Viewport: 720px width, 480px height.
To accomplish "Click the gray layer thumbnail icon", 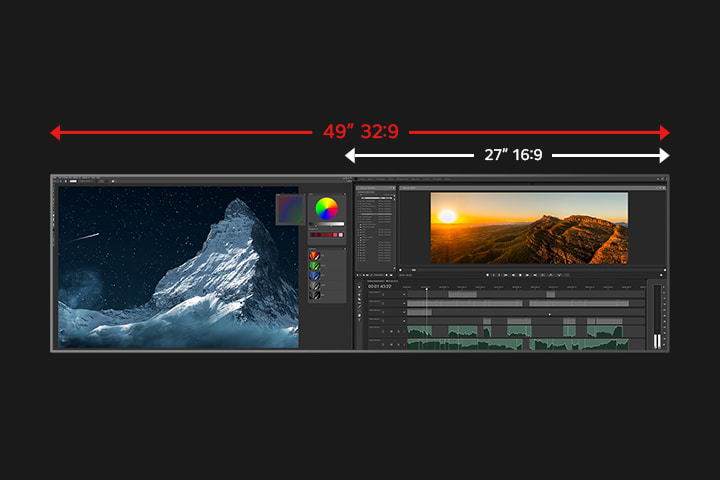I will (314, 286).
